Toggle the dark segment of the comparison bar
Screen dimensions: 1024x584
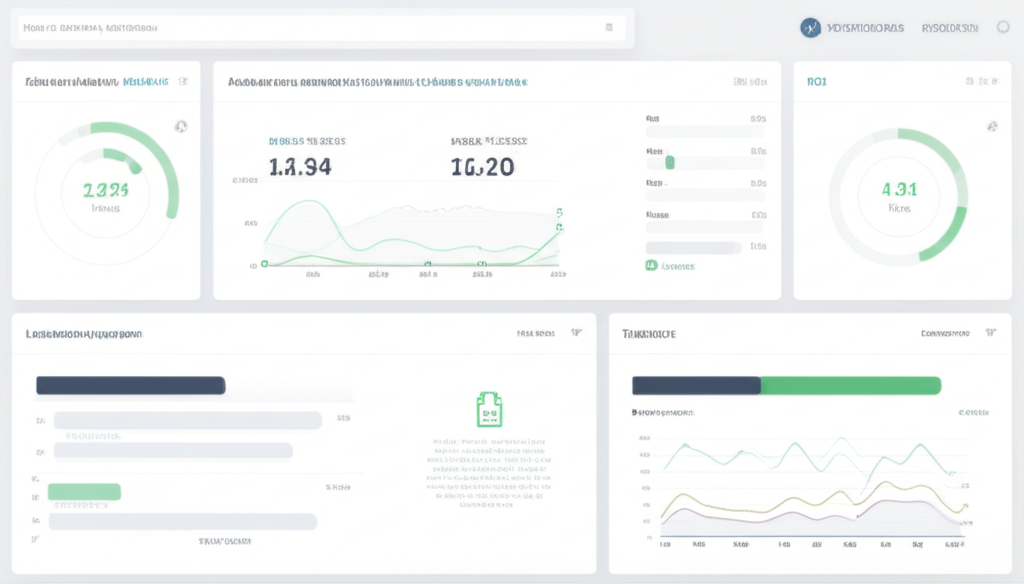point(694,384)
